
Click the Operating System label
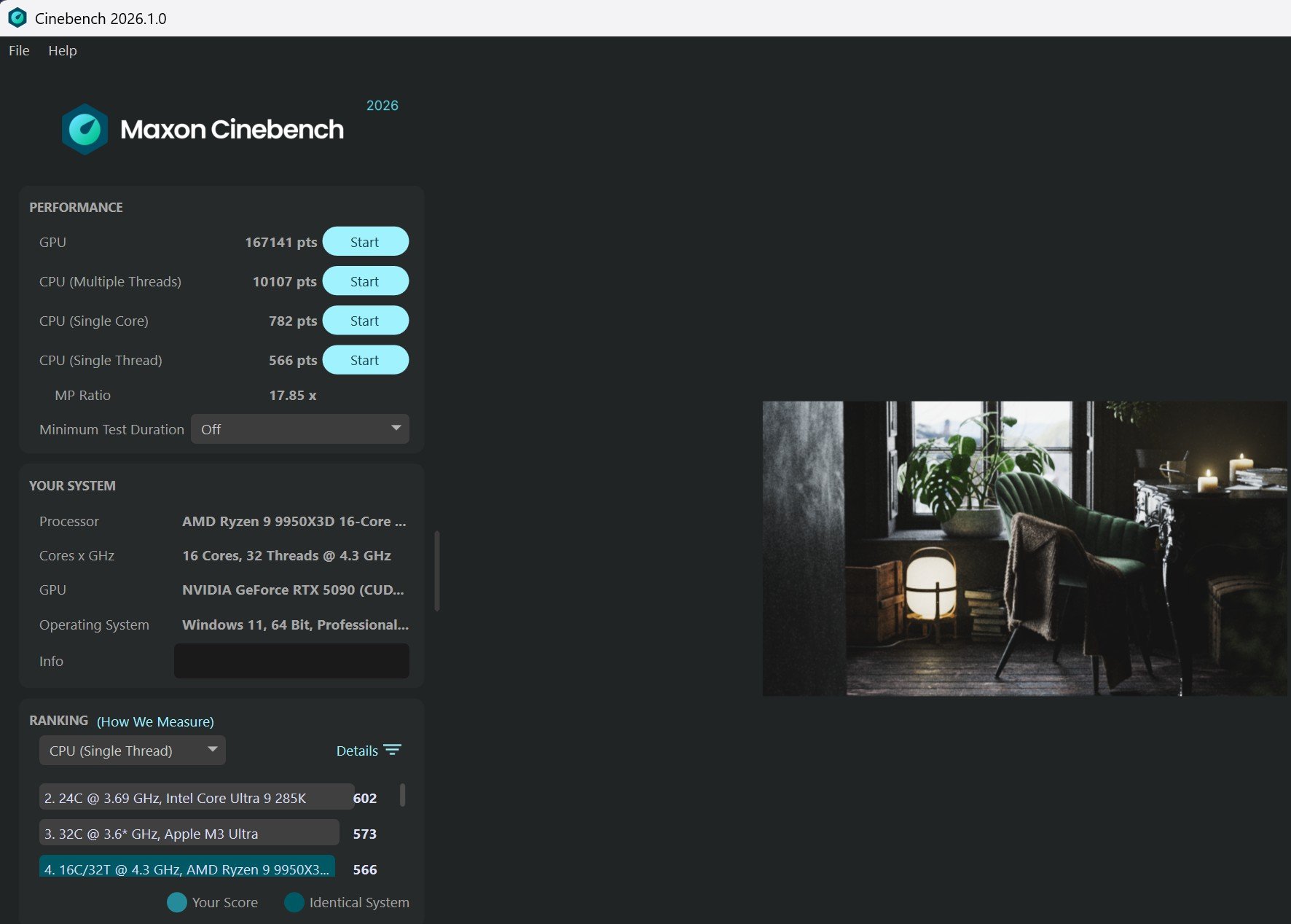pos(94,625)
